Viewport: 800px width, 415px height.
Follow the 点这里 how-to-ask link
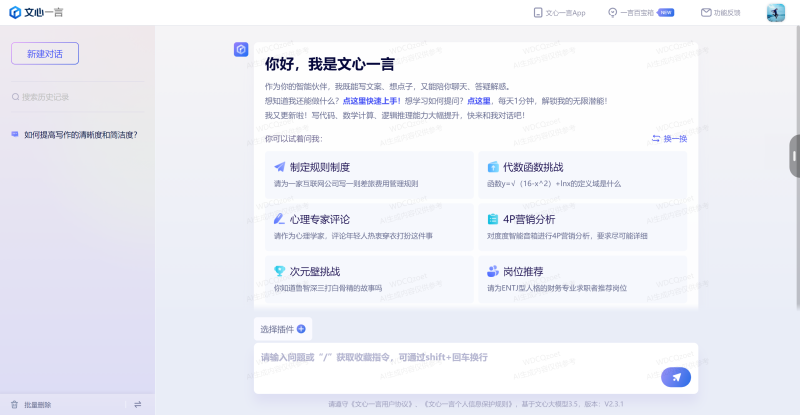[x=479, y=101]
